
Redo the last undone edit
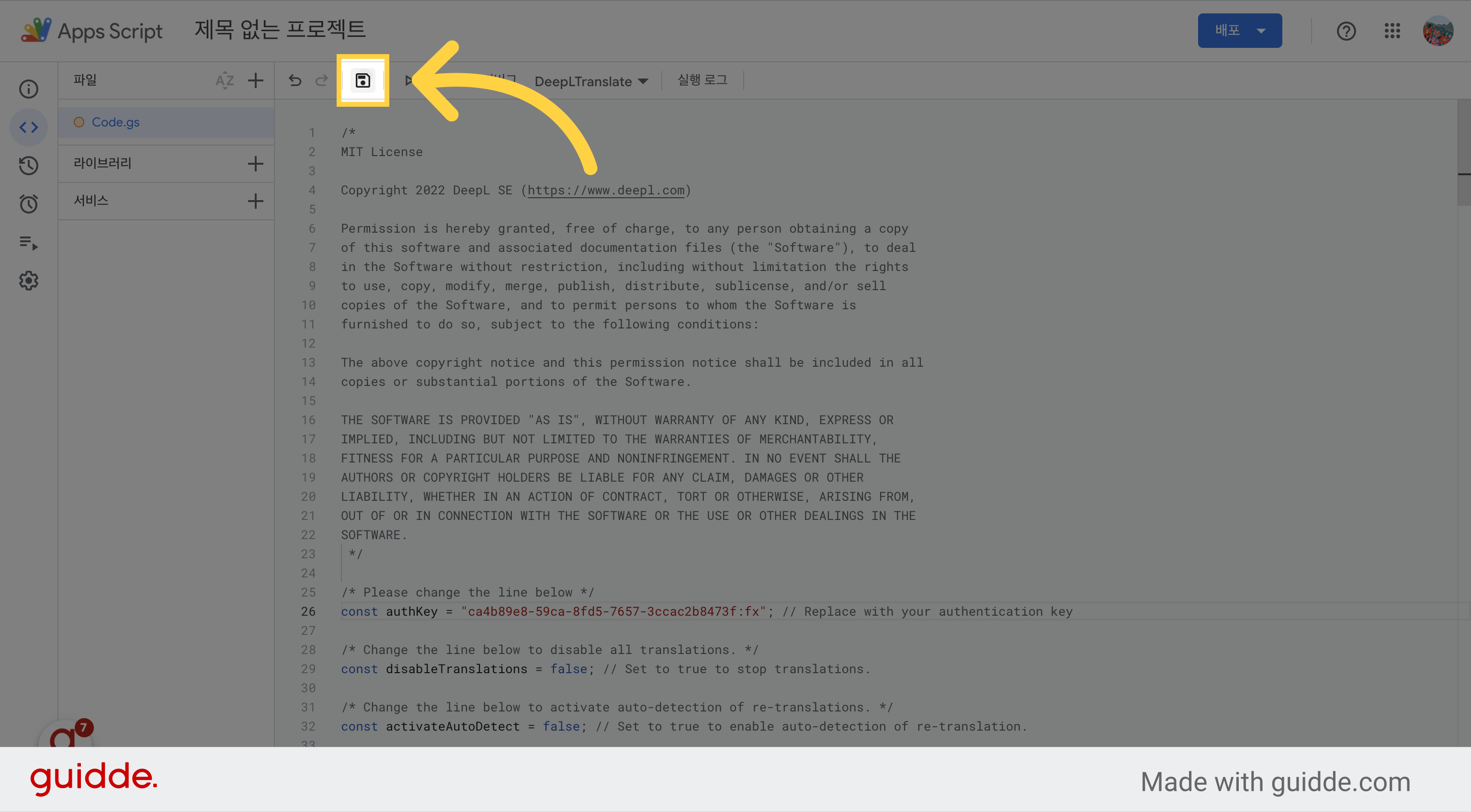(321, 80)
